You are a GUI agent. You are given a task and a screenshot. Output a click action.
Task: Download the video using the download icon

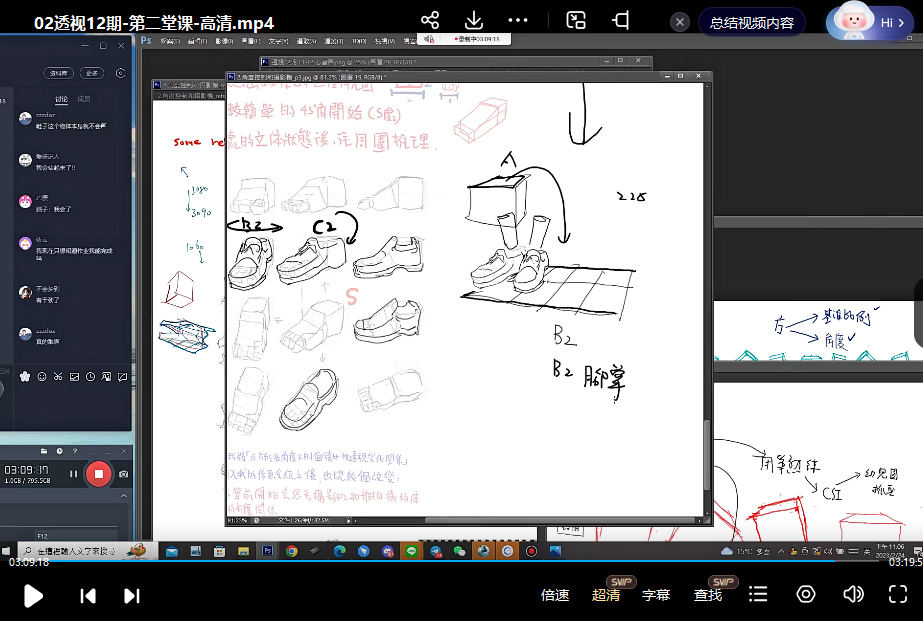(474, 21)
